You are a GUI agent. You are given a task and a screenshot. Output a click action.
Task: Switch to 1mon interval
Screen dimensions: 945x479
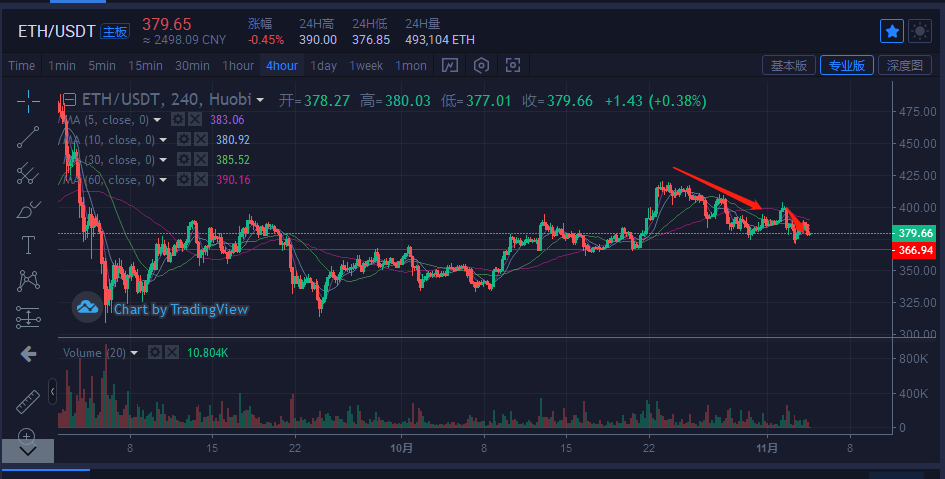(x=410, y=66)
